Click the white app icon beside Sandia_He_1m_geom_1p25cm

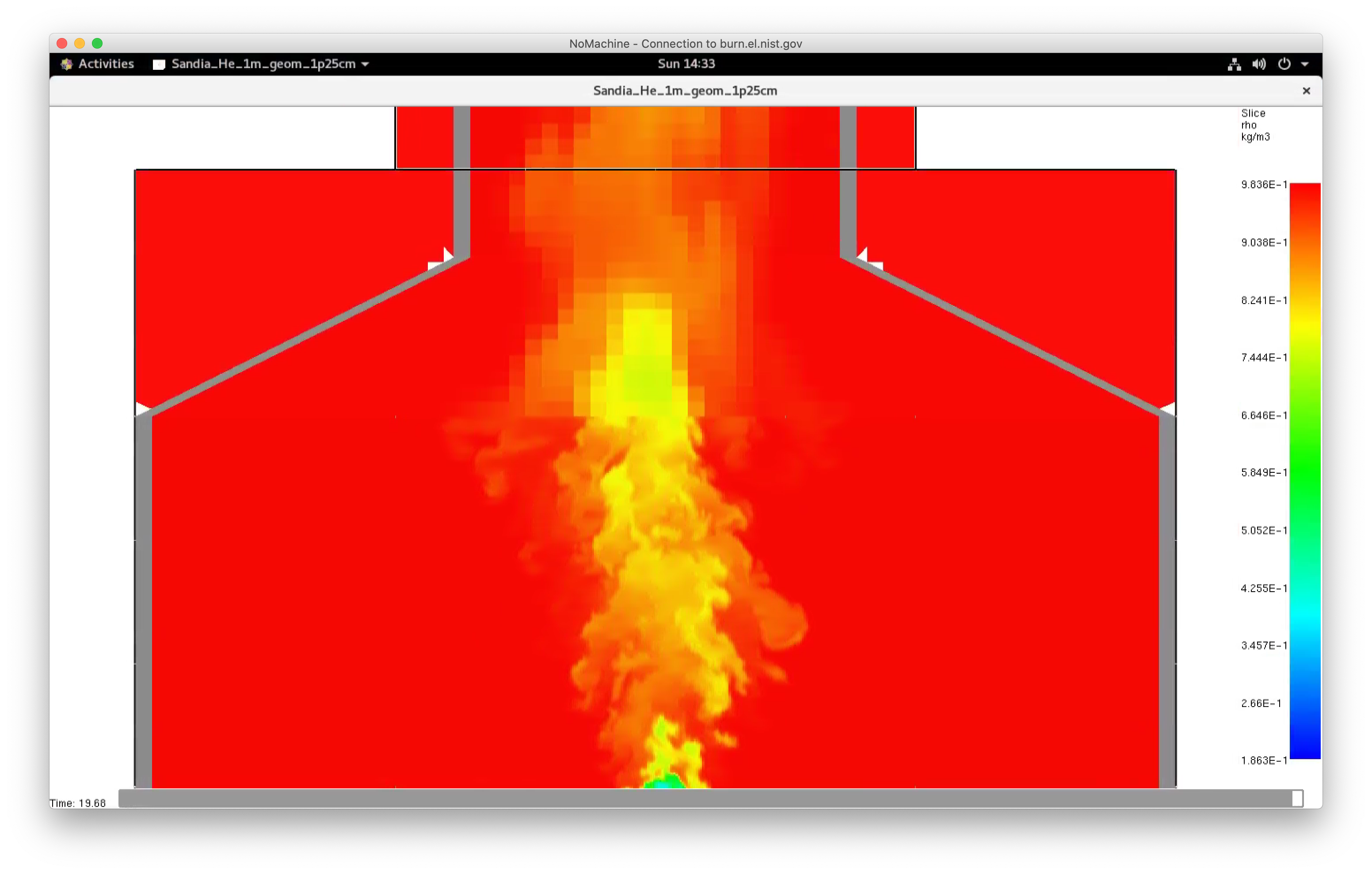(158, 65)
